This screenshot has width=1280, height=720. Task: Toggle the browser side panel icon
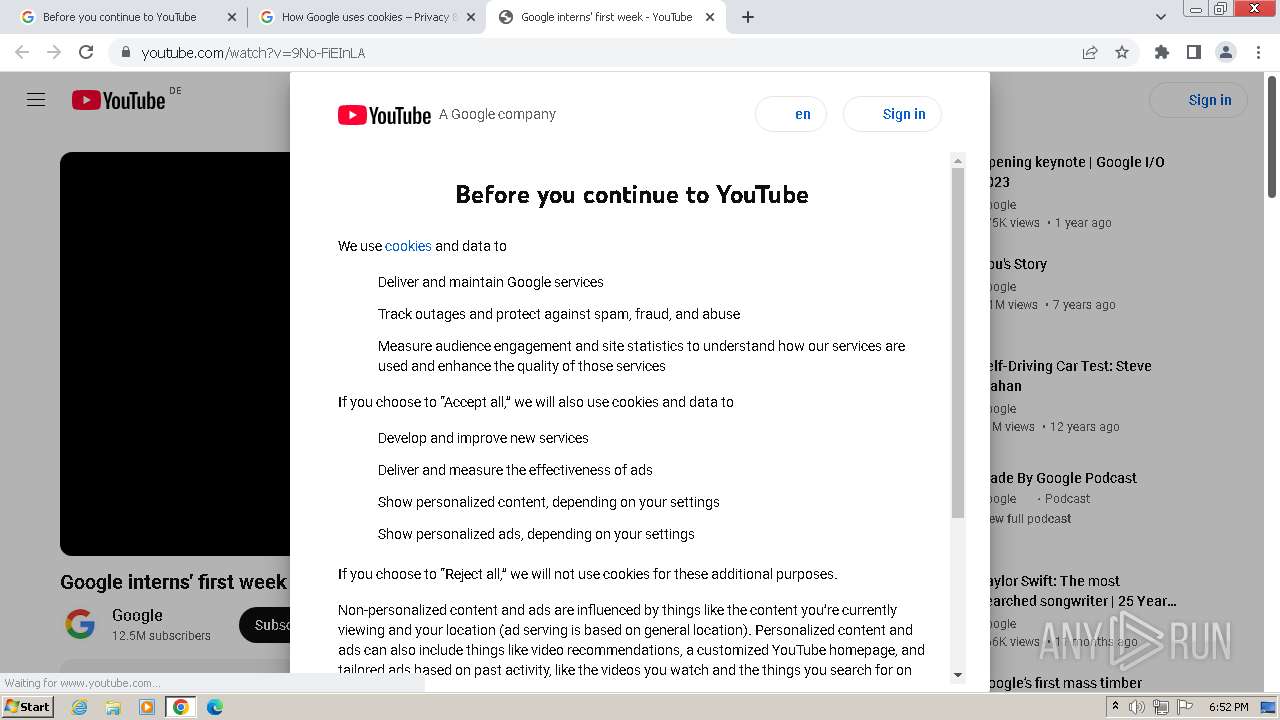tap(1193, 52)
